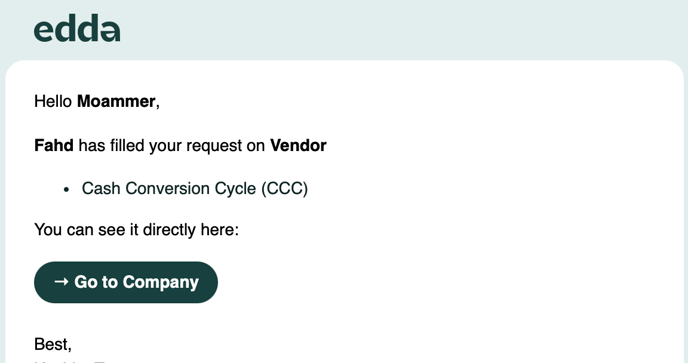Image resolution: width=688 pixels, height=363 pixels.
Task: Click the bullet point before Cash Conversion Cycle
Action: point(66,190)
